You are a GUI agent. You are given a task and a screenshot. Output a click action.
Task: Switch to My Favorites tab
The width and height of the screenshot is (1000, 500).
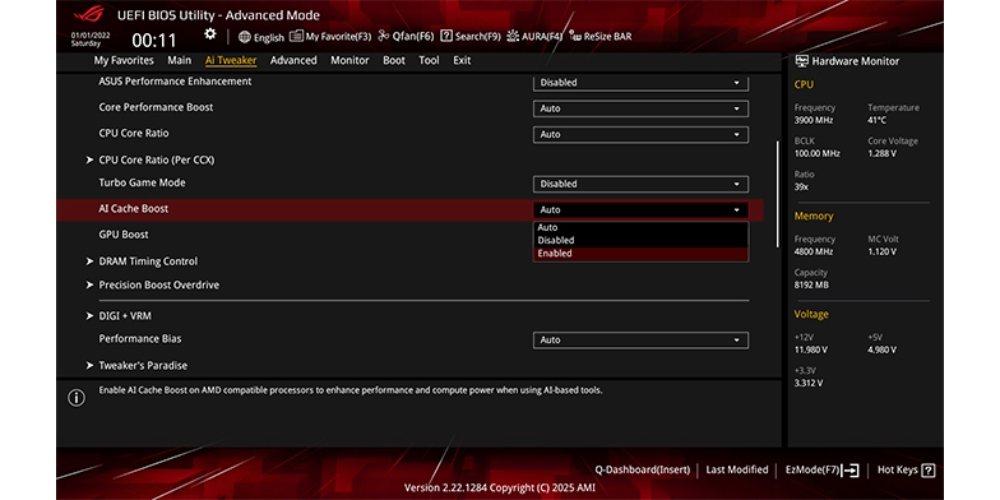(x=124, y=60)
